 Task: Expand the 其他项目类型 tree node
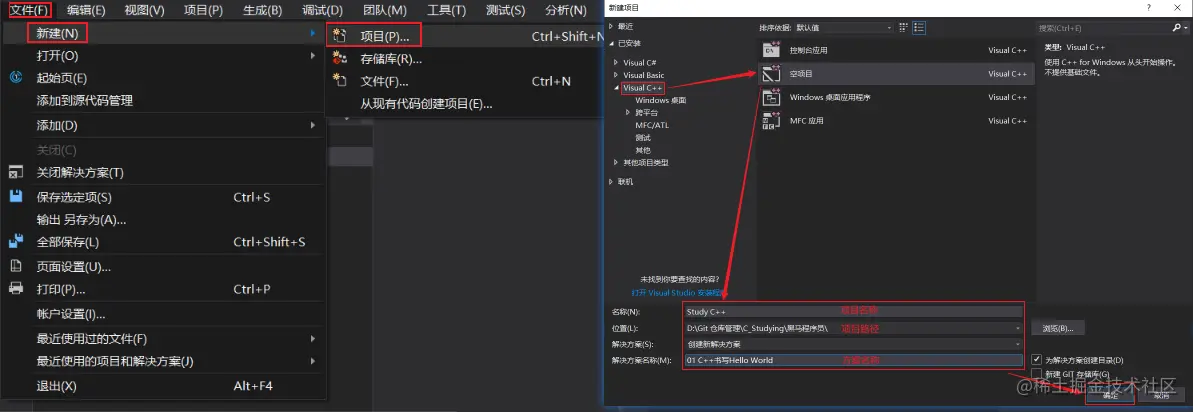tap(616, 162)
